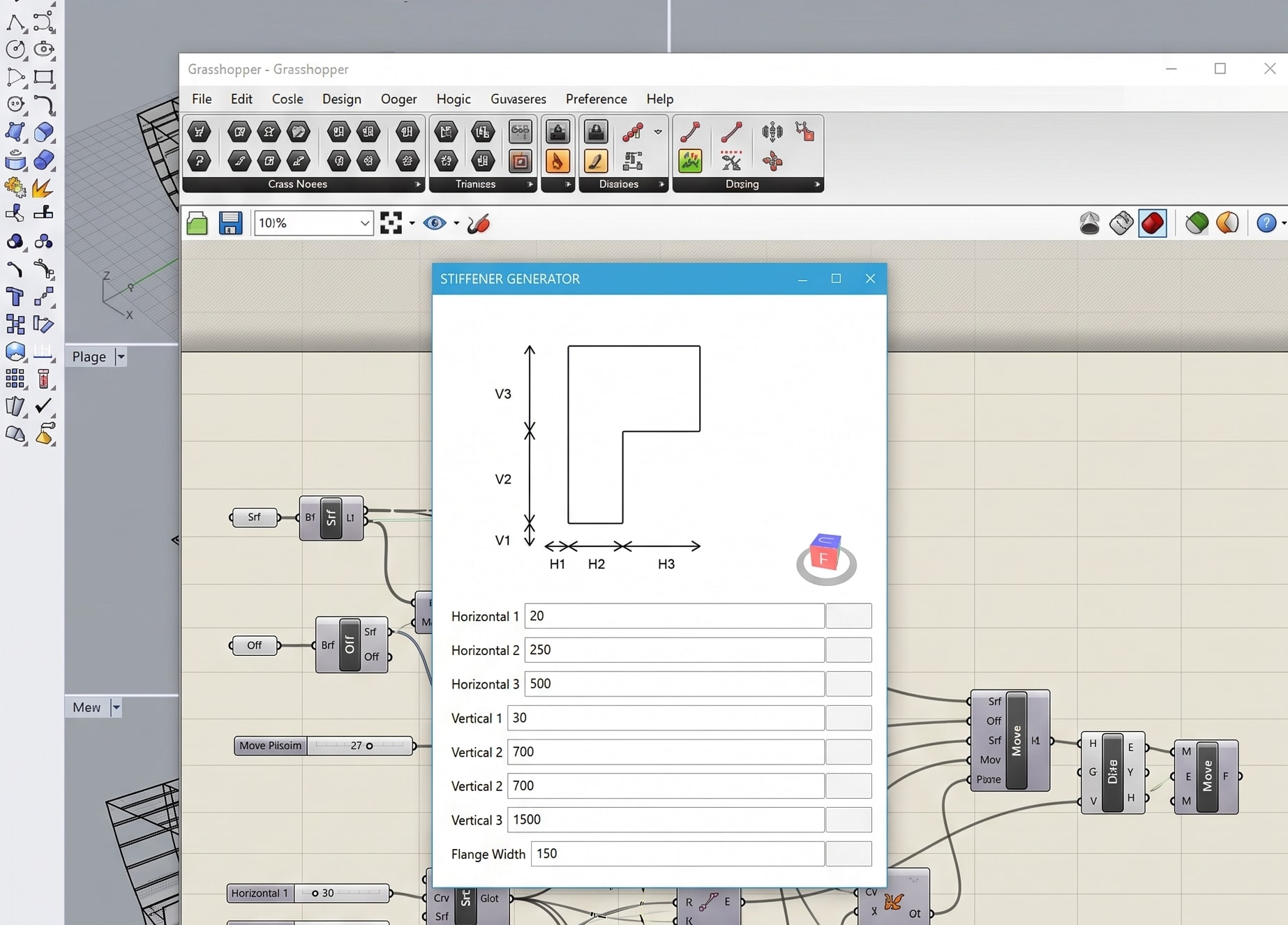Click the orange preview mesh quality icon

[x=1227, y=223]
